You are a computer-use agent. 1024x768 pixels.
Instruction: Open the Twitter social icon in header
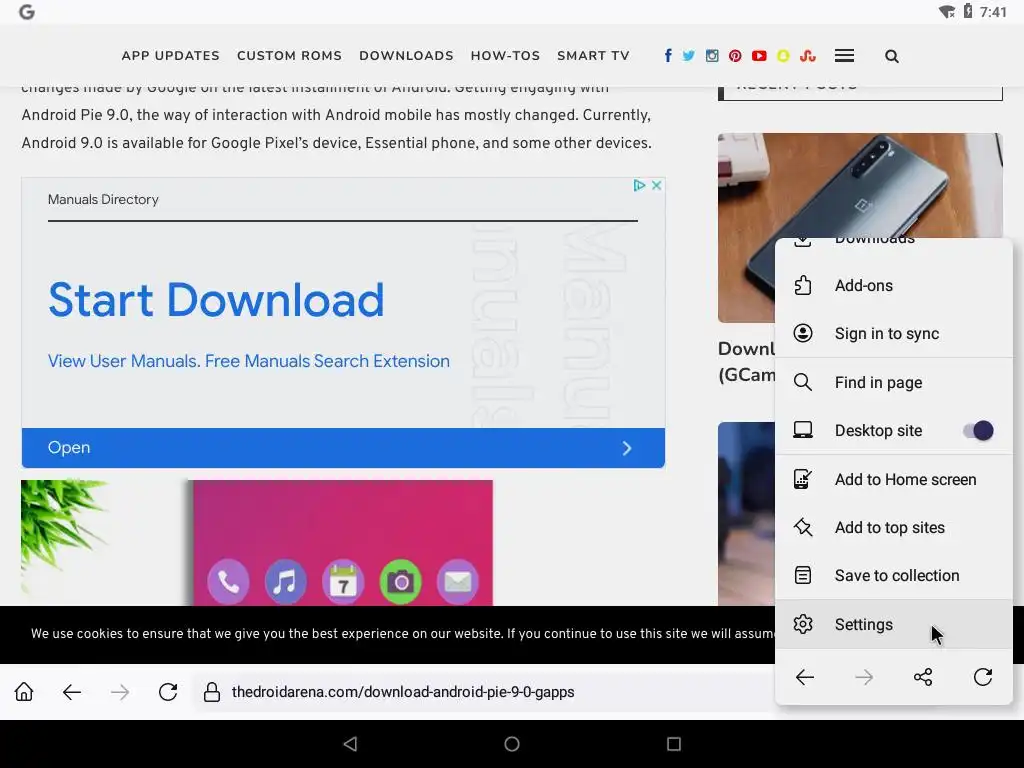tap(688, 56)
